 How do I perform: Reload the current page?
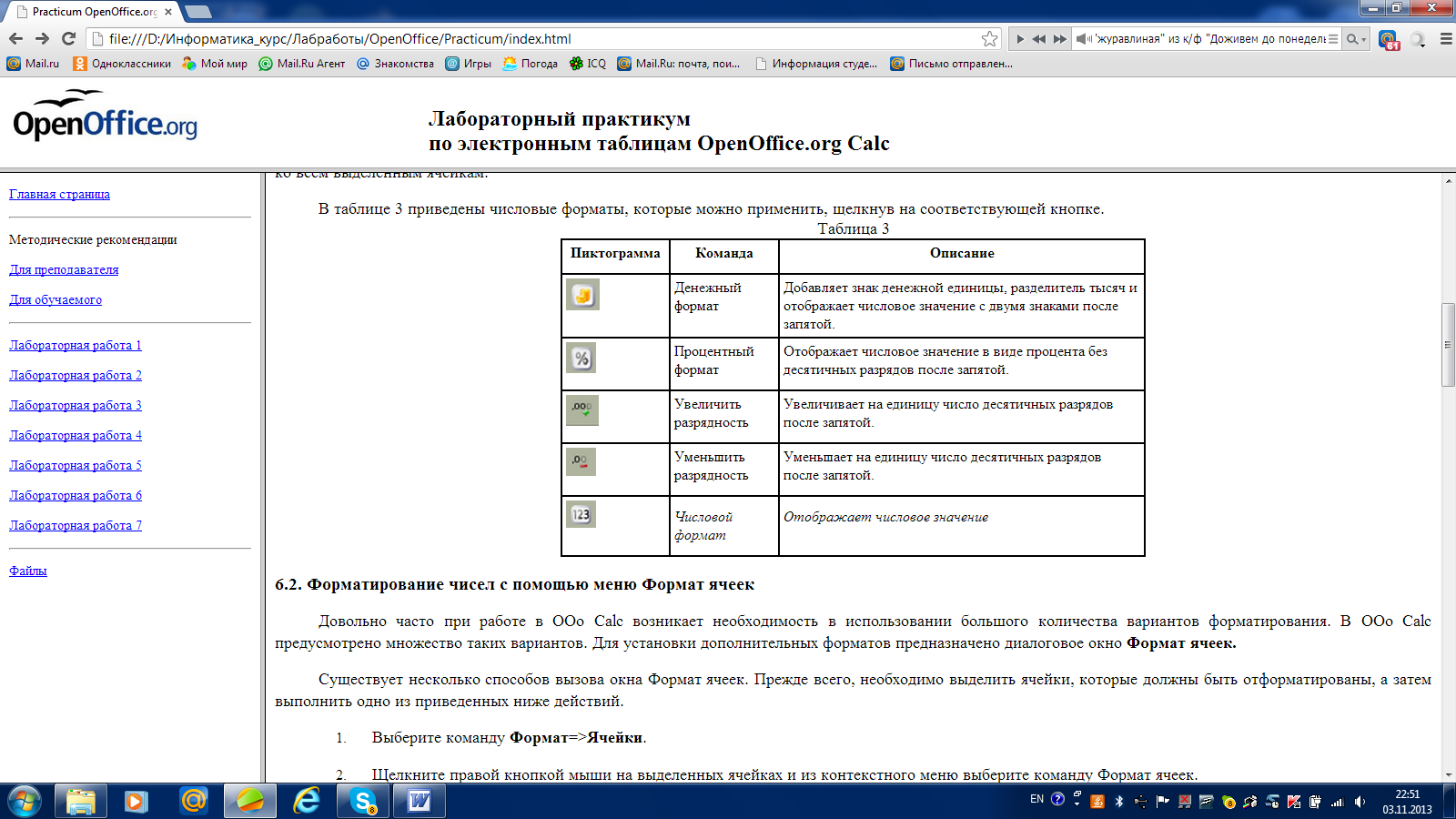point(68,38)
